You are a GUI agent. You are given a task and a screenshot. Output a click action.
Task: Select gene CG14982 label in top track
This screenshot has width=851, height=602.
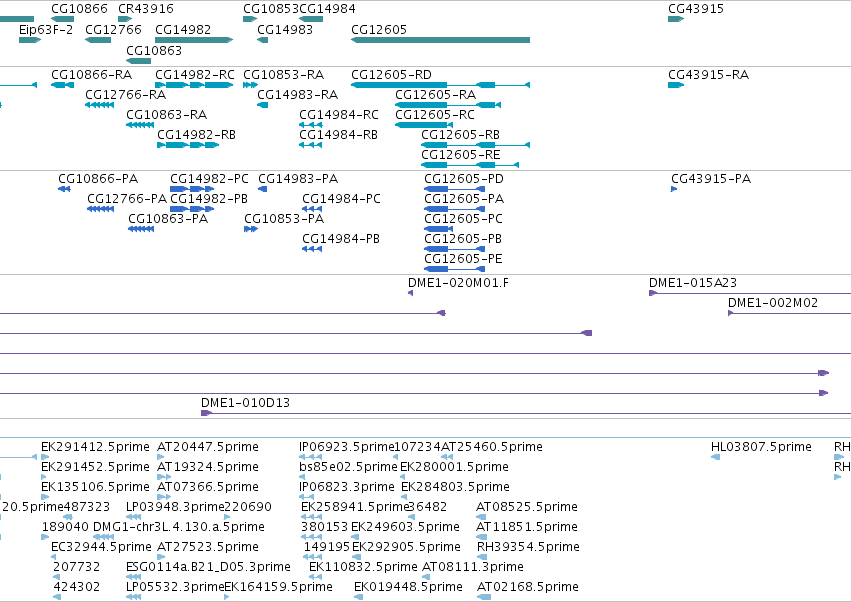point(183,29)
